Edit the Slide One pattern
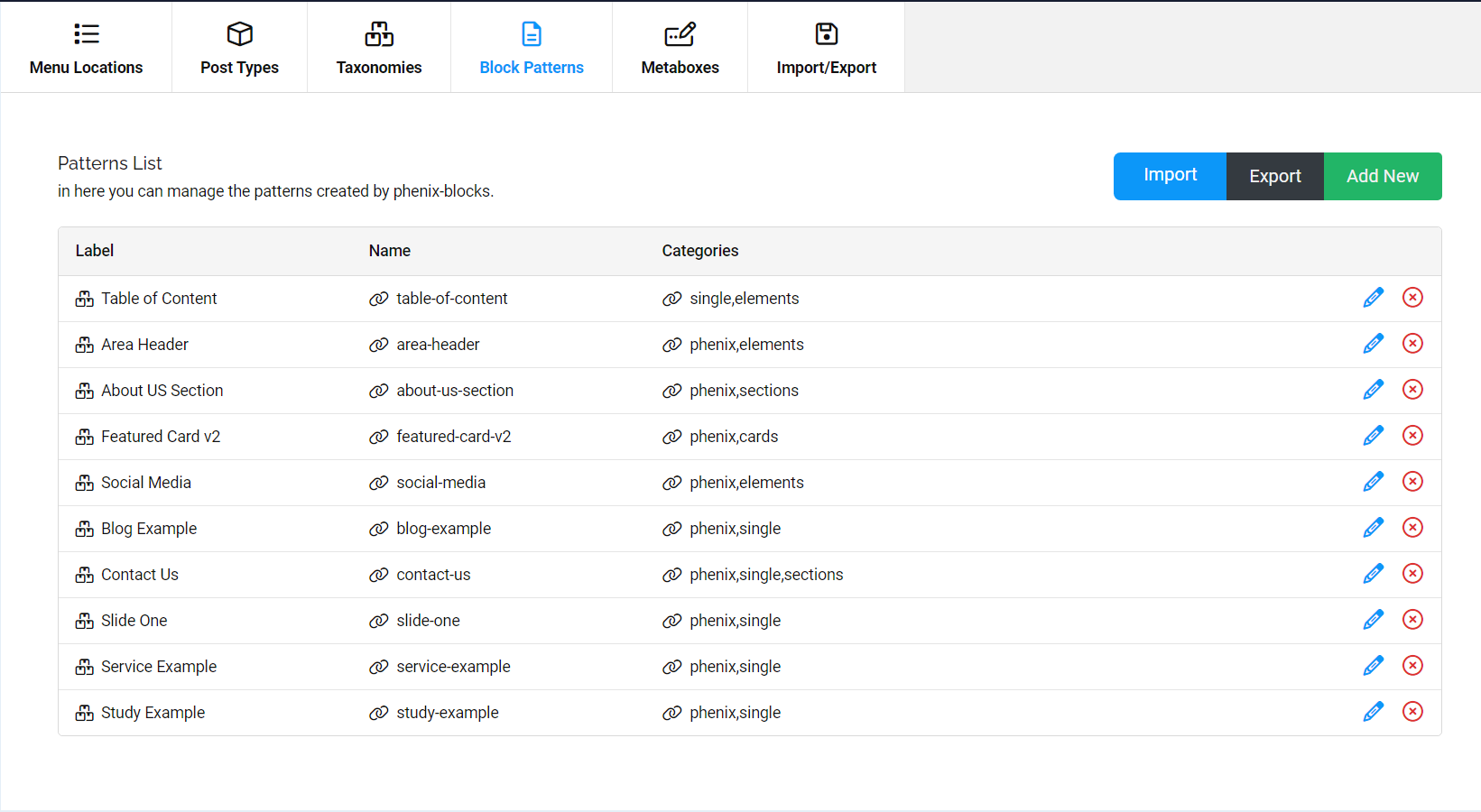The height and width of the screenshot is (812, 1481). [1373, 620]
